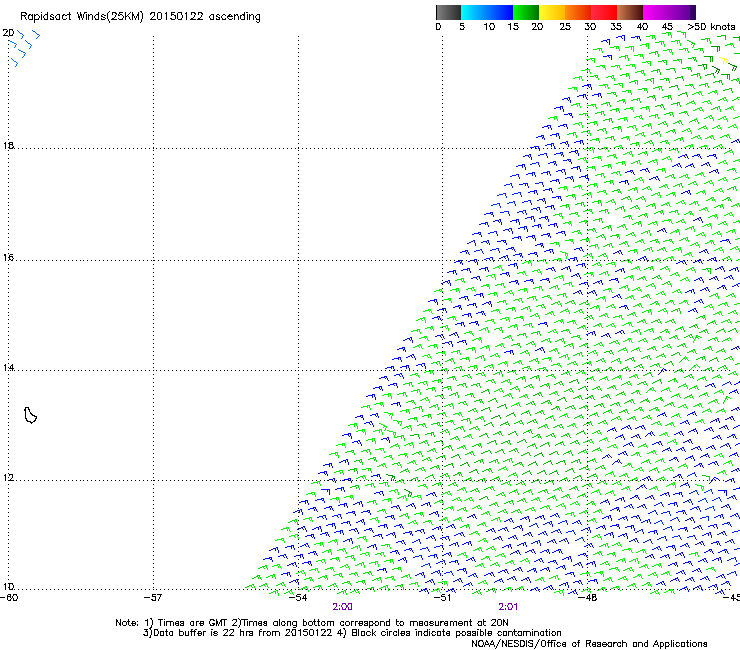Select the yellow 20-25 knots legend segment
740x650 pixels.
(x=552, y=12)
